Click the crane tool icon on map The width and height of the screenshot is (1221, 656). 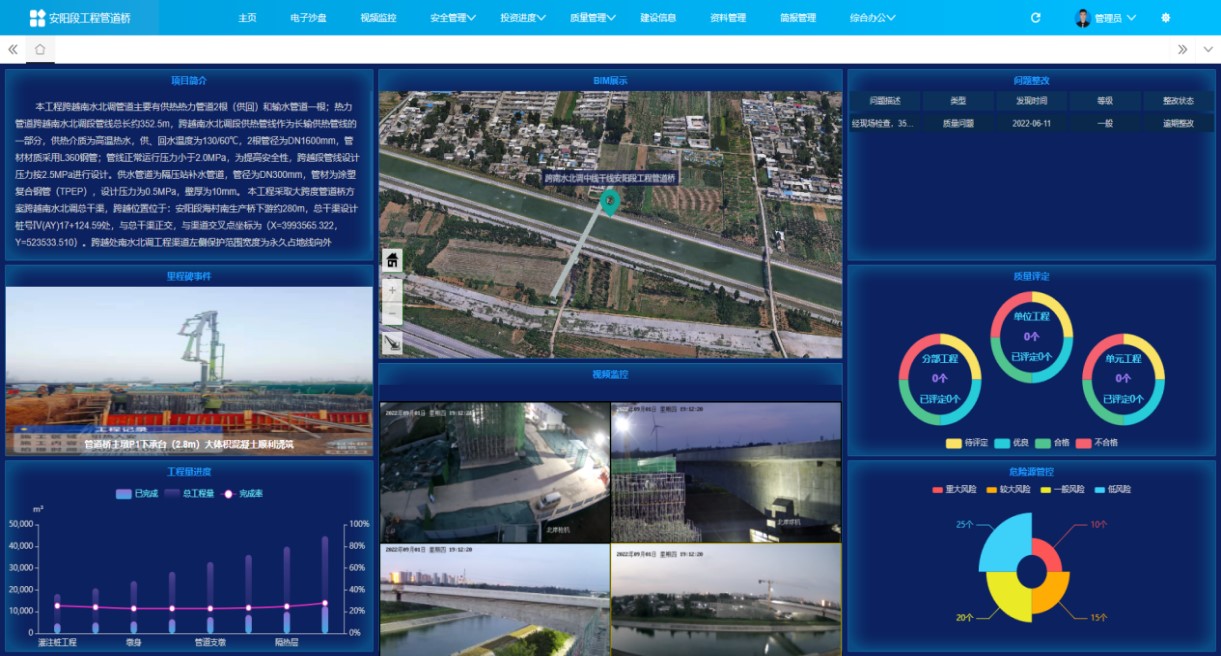[392, 343]
